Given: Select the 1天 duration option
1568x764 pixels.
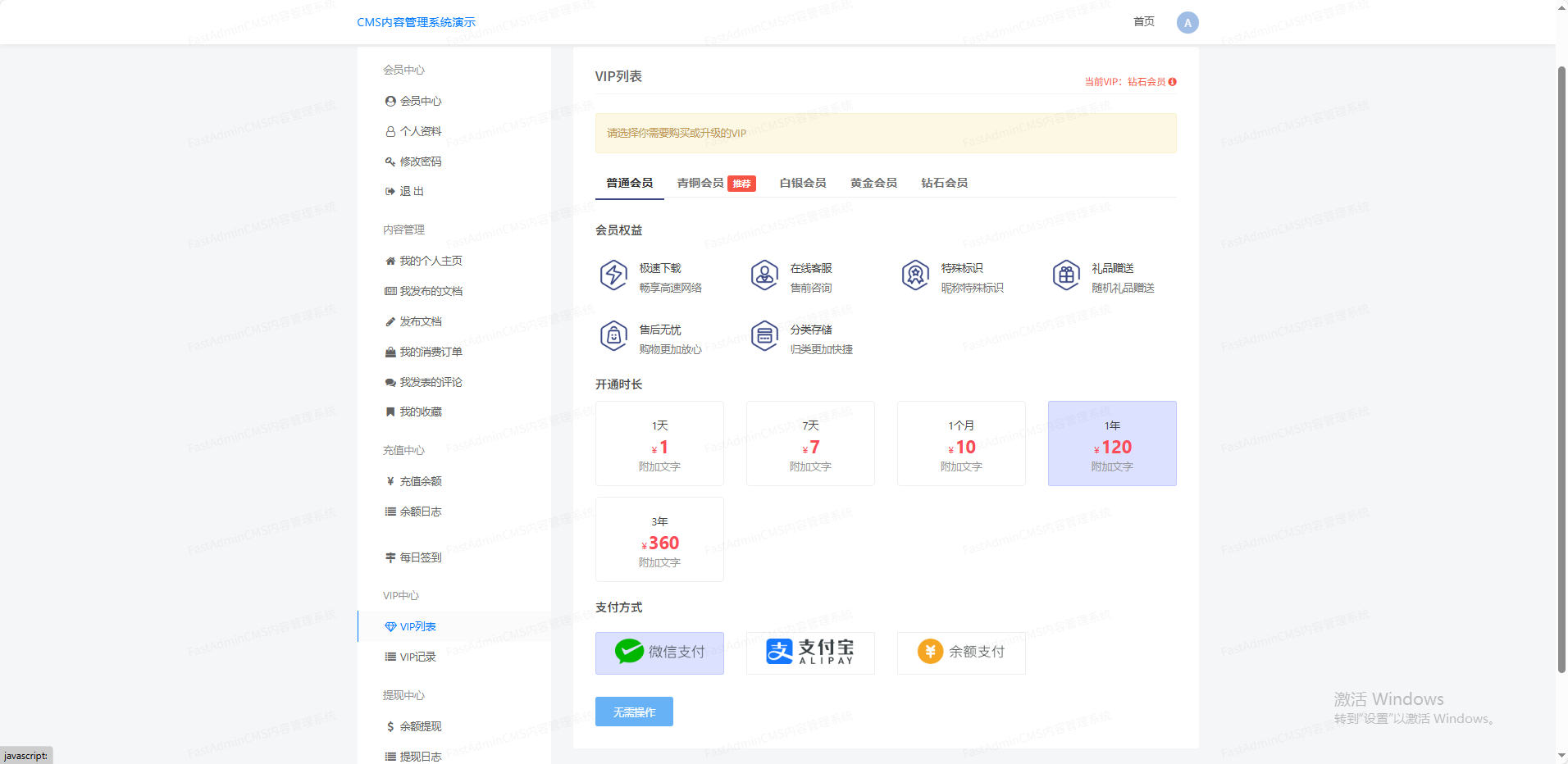Looking at the screenshot, I should (659, 443).
